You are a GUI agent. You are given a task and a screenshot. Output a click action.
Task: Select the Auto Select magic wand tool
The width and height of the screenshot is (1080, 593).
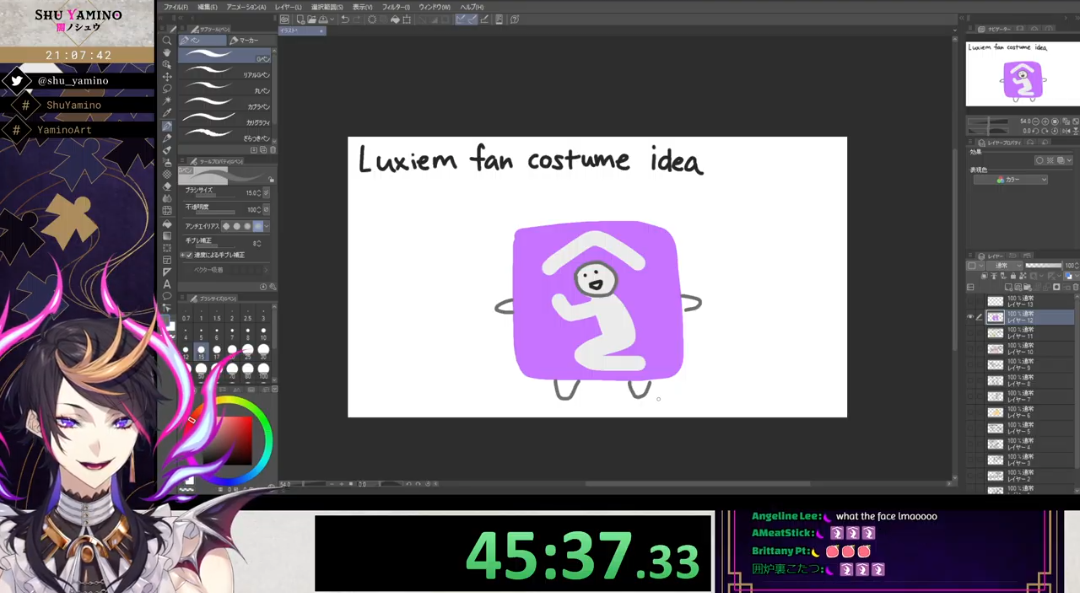[x=167, y=101]
